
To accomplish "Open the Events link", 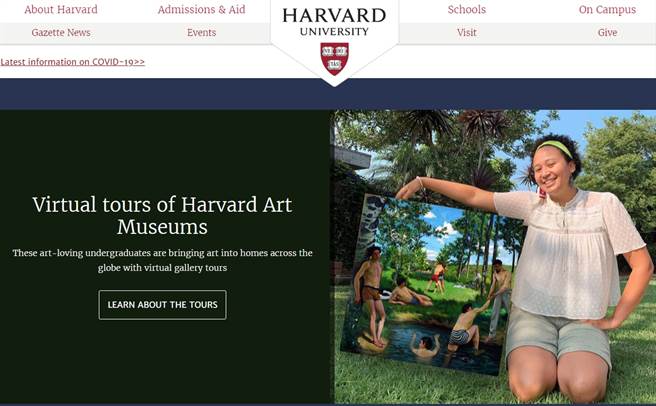I will point(201,33).
